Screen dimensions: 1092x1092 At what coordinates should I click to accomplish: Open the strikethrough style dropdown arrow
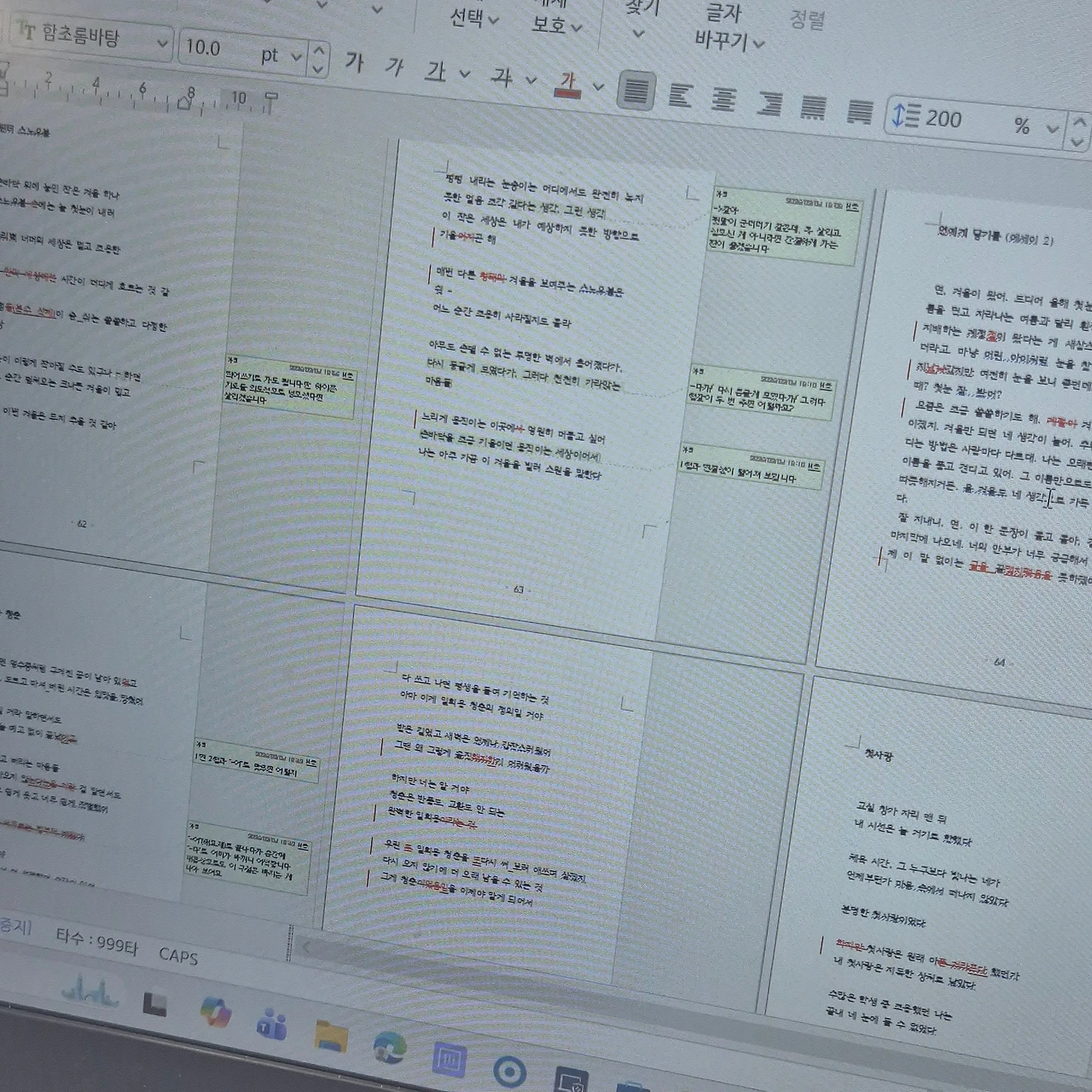point(531,80)
